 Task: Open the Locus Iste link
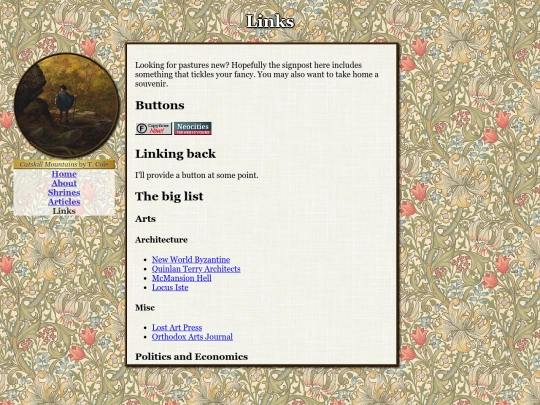[170, 287]
